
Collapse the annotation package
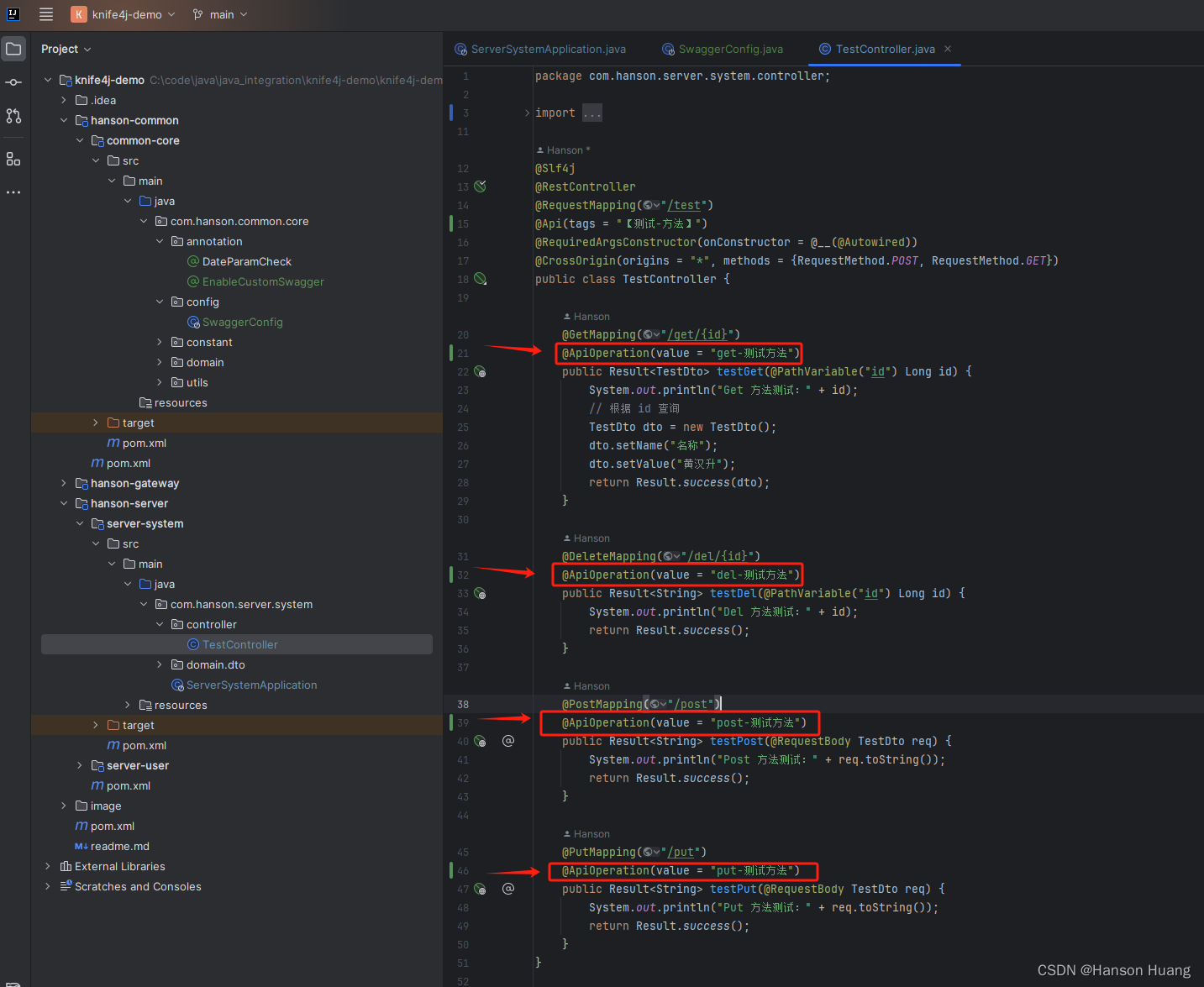pyautogui.click(x=160, y=241)
